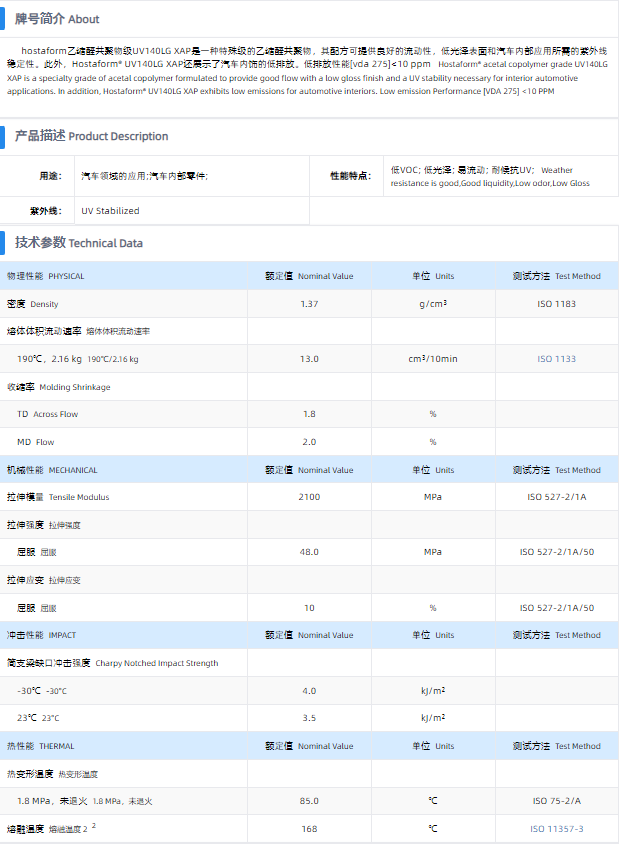Select the 机械性能 MECHANICAL table header

52,470
